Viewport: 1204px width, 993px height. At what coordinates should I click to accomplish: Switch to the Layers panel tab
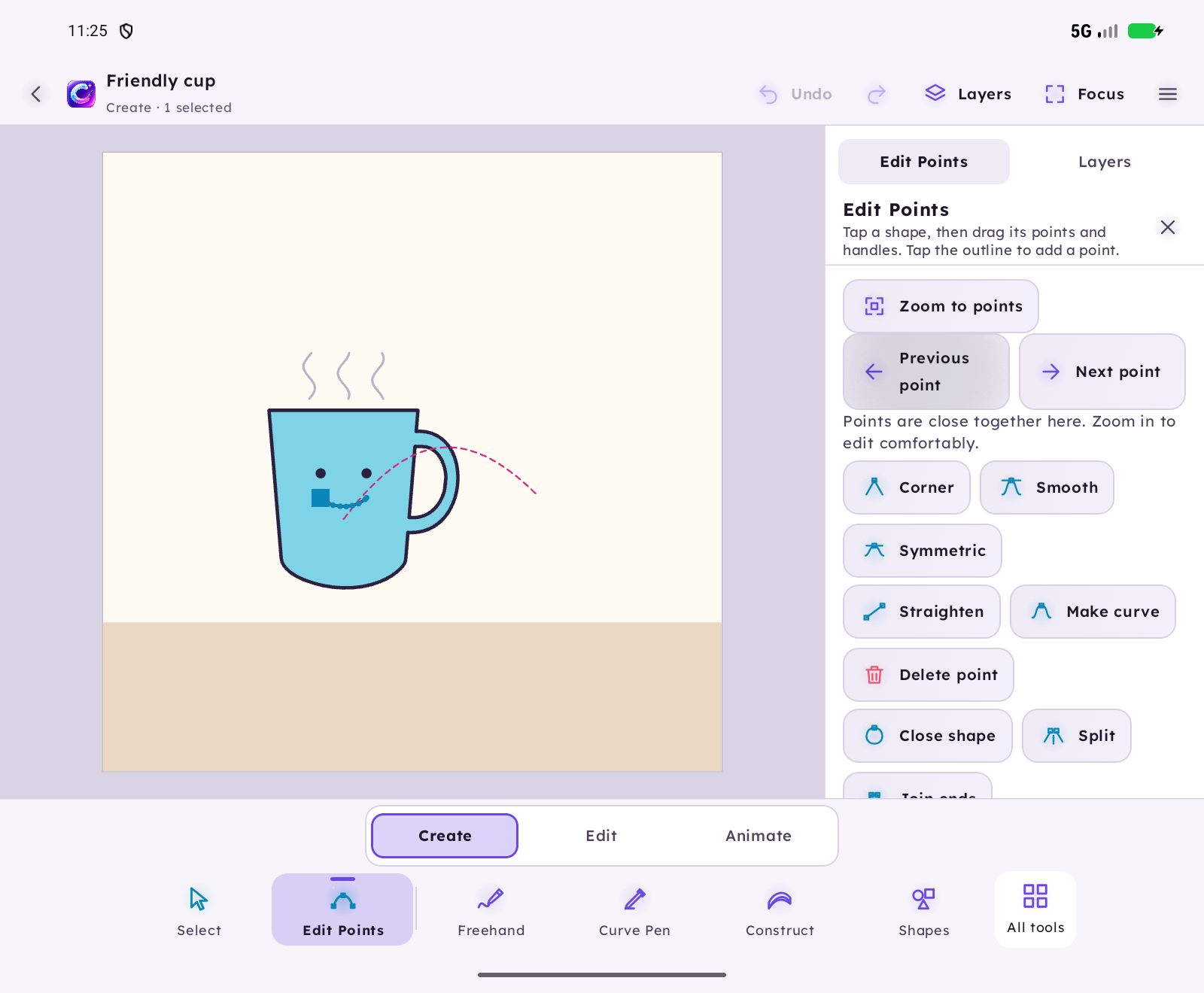(x=1104, y=162)
